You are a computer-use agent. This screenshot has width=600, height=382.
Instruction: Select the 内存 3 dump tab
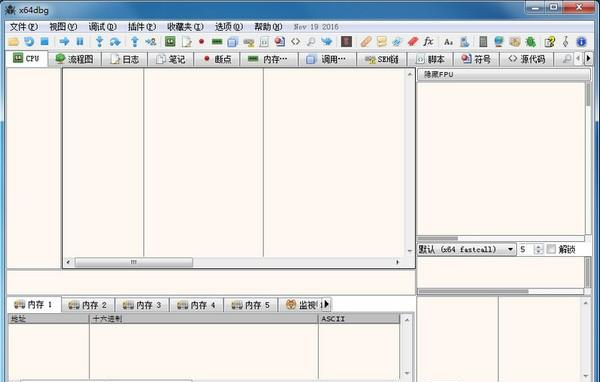[x=142, y=305]
